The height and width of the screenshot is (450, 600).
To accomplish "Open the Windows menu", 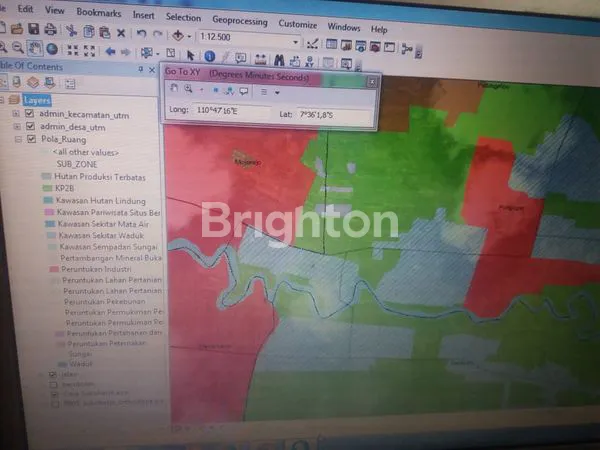I will pyautogui.click(x=344, y=27).
